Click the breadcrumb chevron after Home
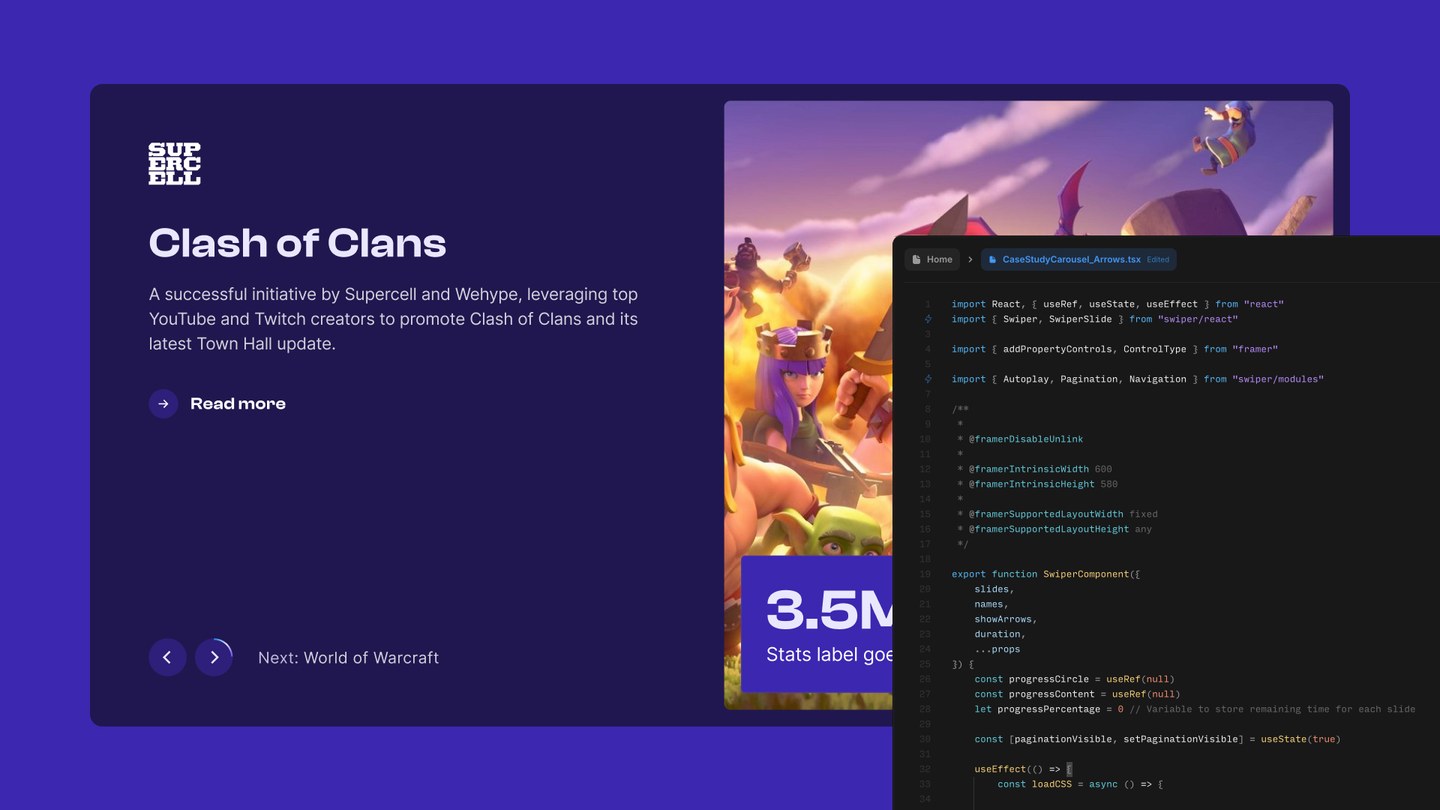Image resolution: width=1440 pixels, height=810 pixels. [970, 260]
